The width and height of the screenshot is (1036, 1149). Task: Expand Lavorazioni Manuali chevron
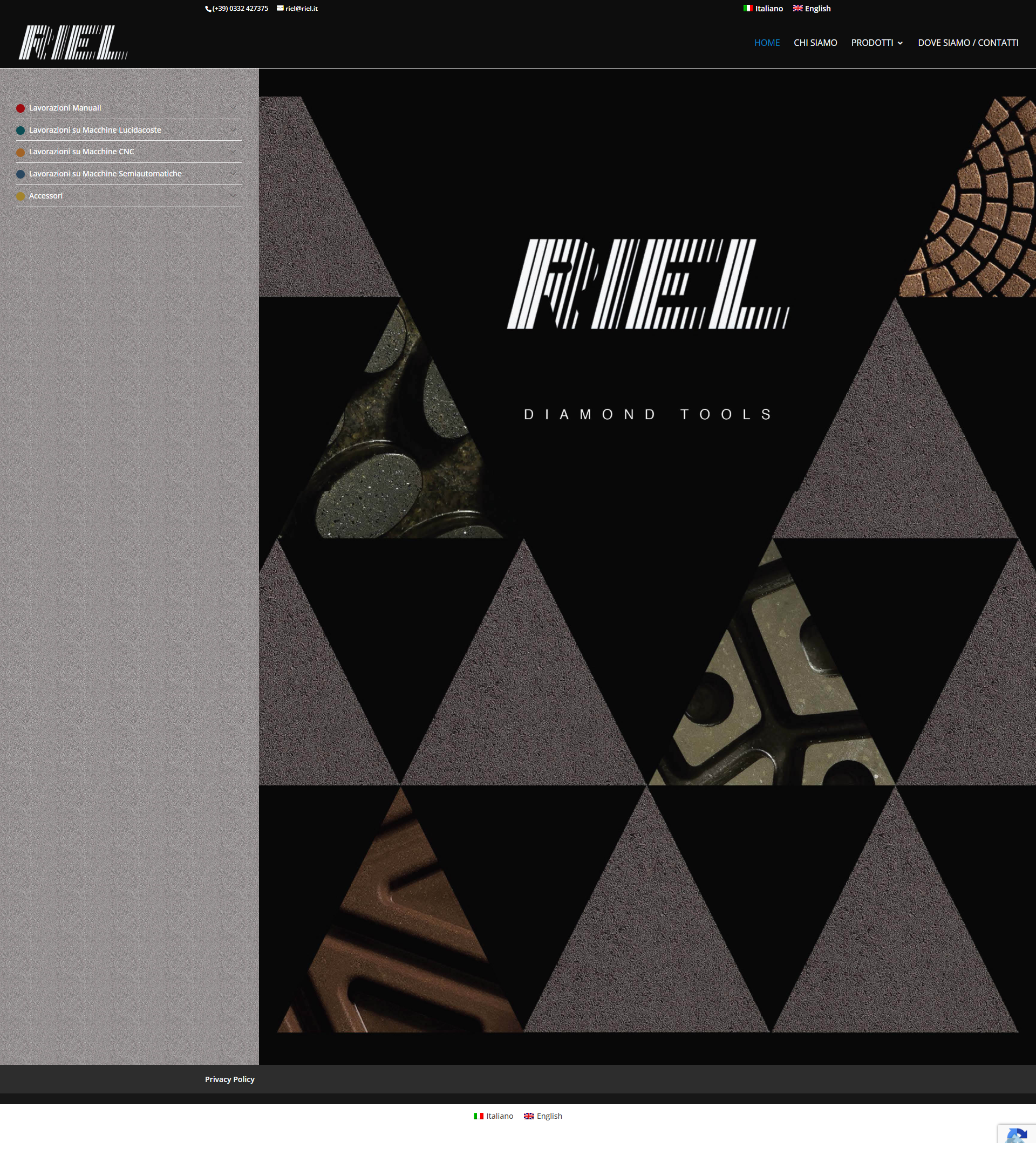(x=233, y=107)
